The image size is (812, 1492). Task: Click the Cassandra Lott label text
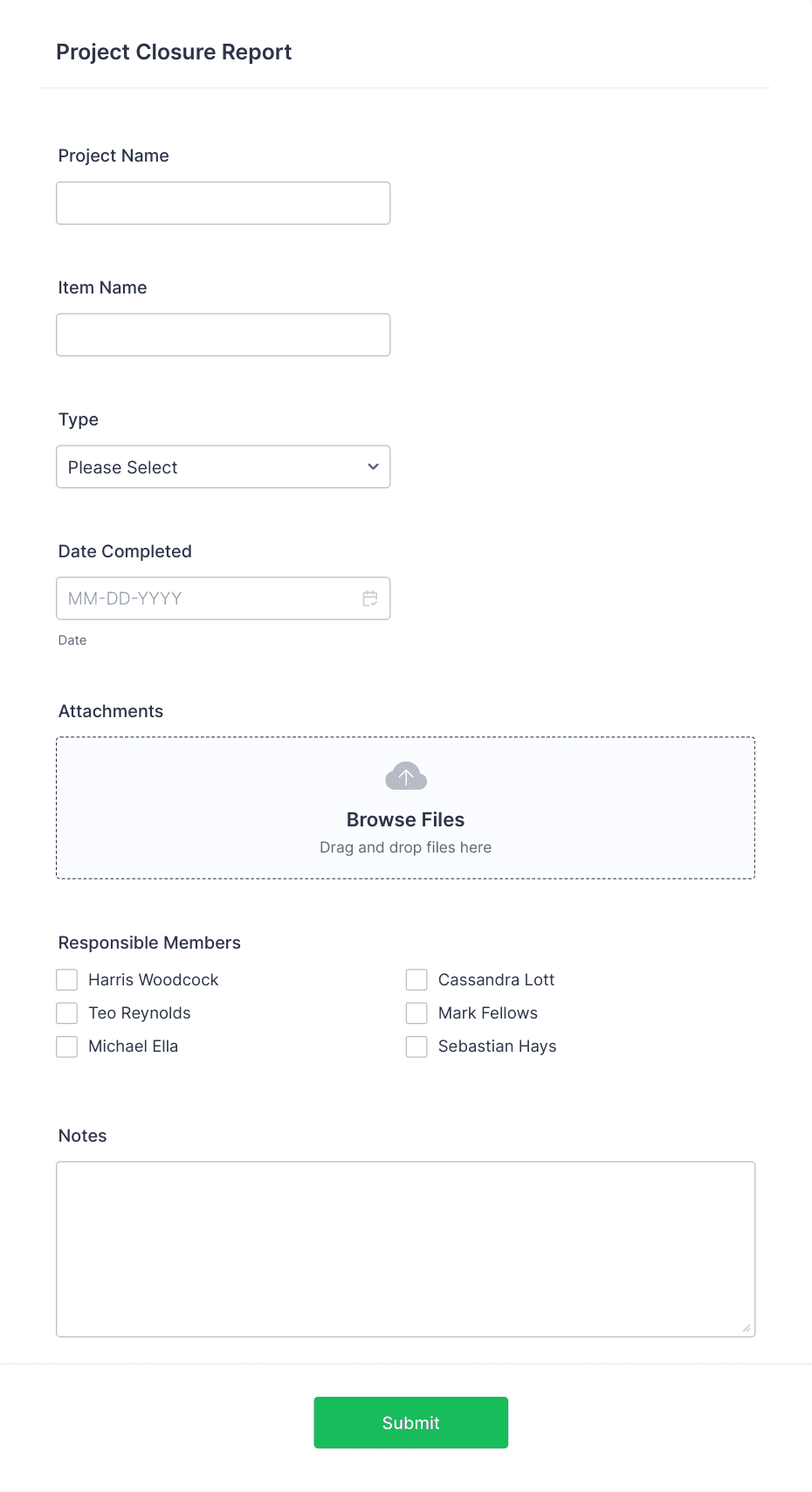[496, 979]
